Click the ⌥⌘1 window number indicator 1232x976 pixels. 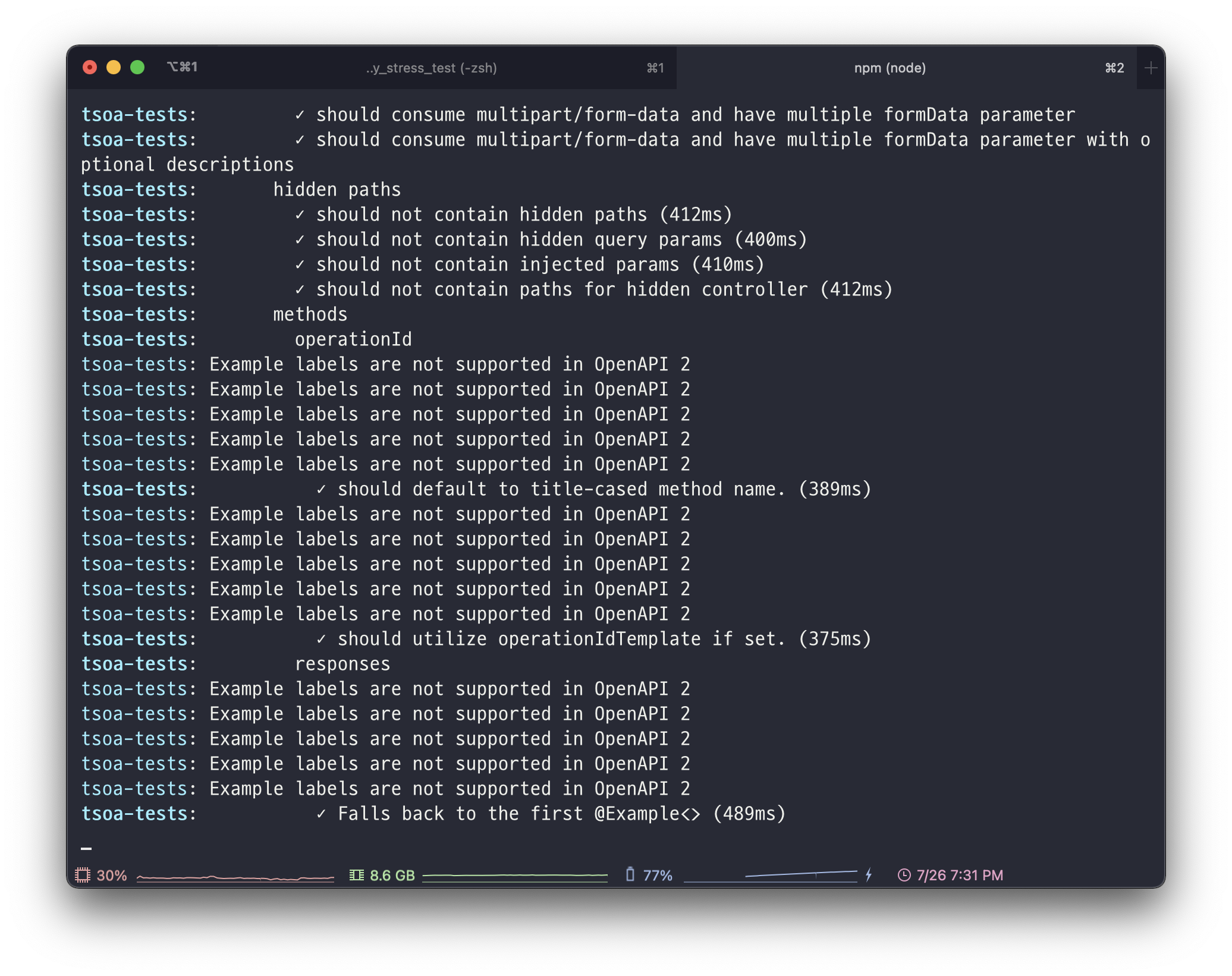[x=182, y=67]
